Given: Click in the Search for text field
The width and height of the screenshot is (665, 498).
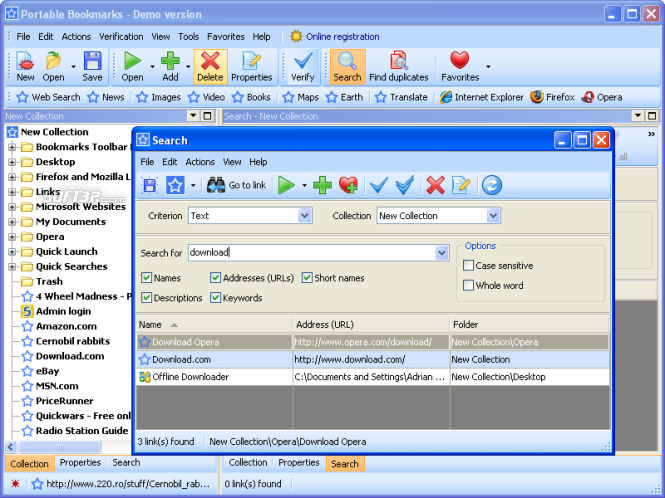Looking at the screenshot, I should [x=312, y=253].
